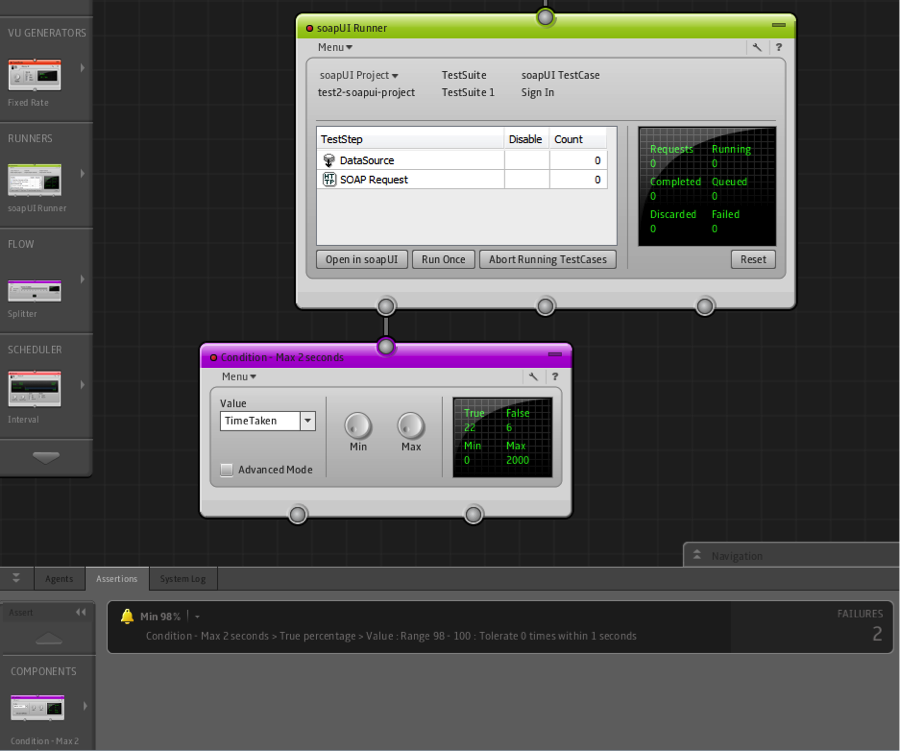
Task: Expand the Flow category arrow
Action: 83,279
